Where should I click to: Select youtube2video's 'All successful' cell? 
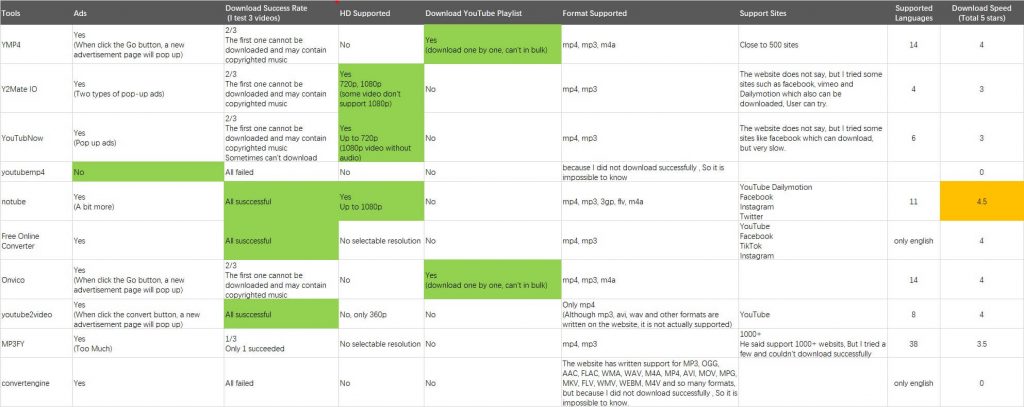click(x=281, y=314)
